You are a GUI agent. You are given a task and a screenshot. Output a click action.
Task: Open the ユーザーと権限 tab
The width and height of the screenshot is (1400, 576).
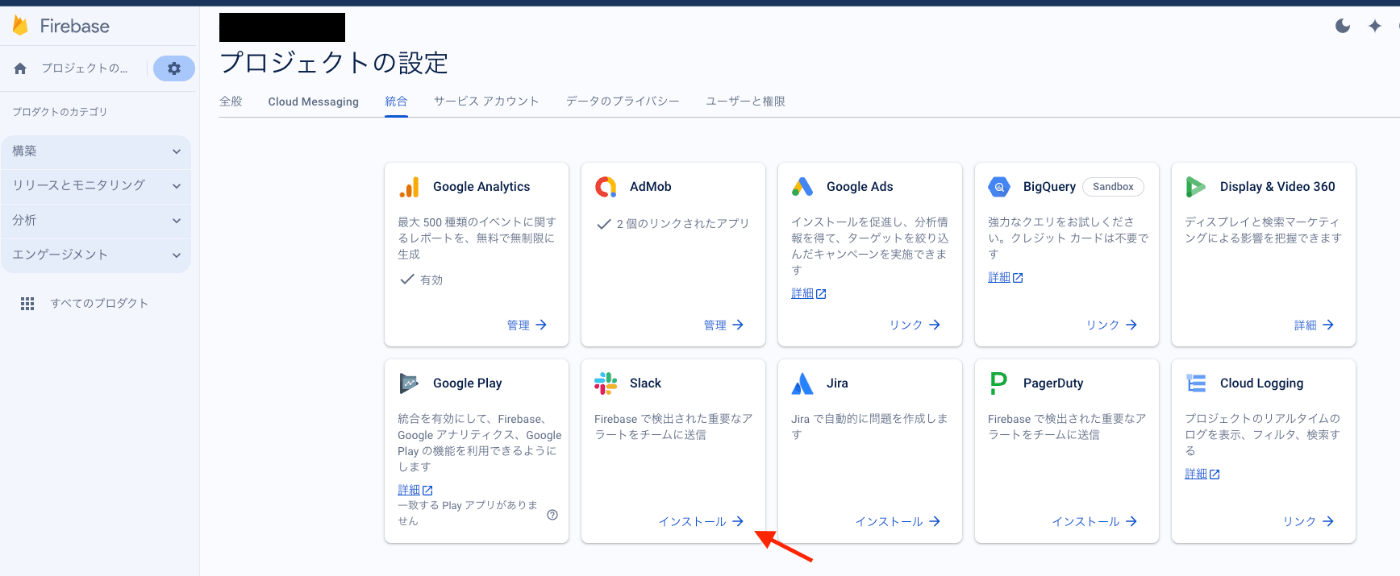click(745, 101)
